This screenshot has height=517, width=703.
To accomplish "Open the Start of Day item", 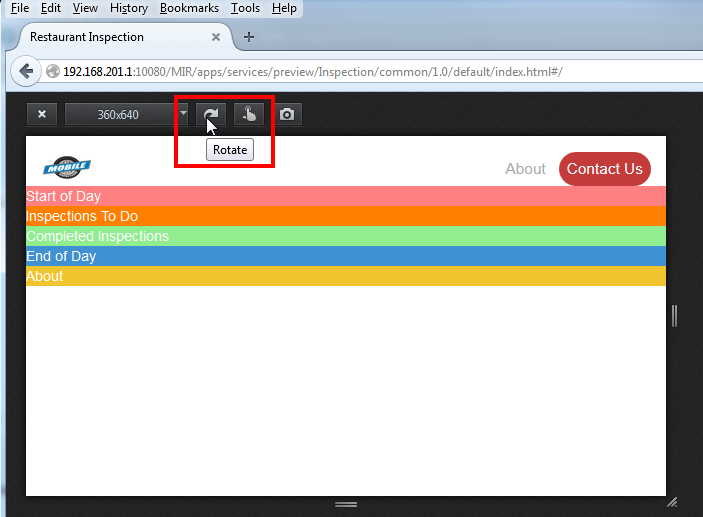I will [346, 196].
